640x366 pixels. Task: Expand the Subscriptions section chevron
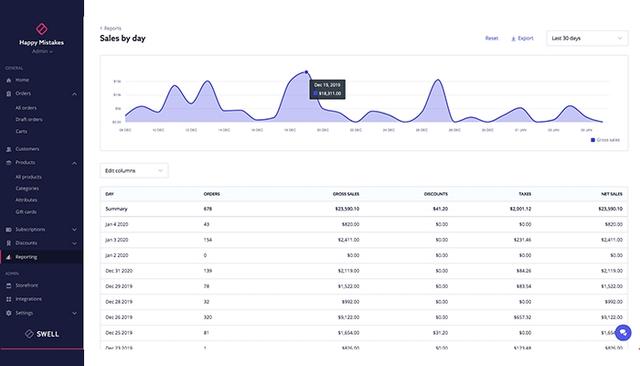pos(74,230)
